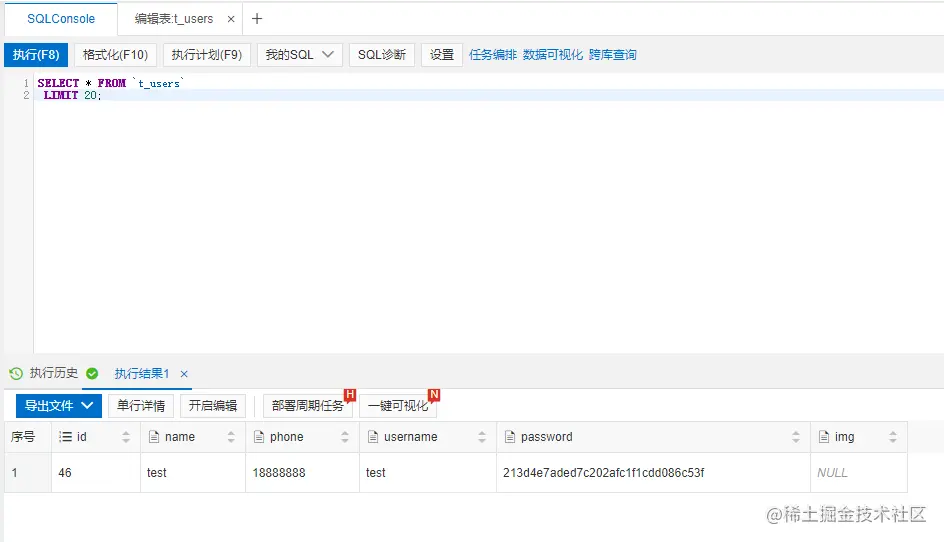This screenshot has height=542, width=944.
Task: Click the green success check icon
Action: point(92,373)
